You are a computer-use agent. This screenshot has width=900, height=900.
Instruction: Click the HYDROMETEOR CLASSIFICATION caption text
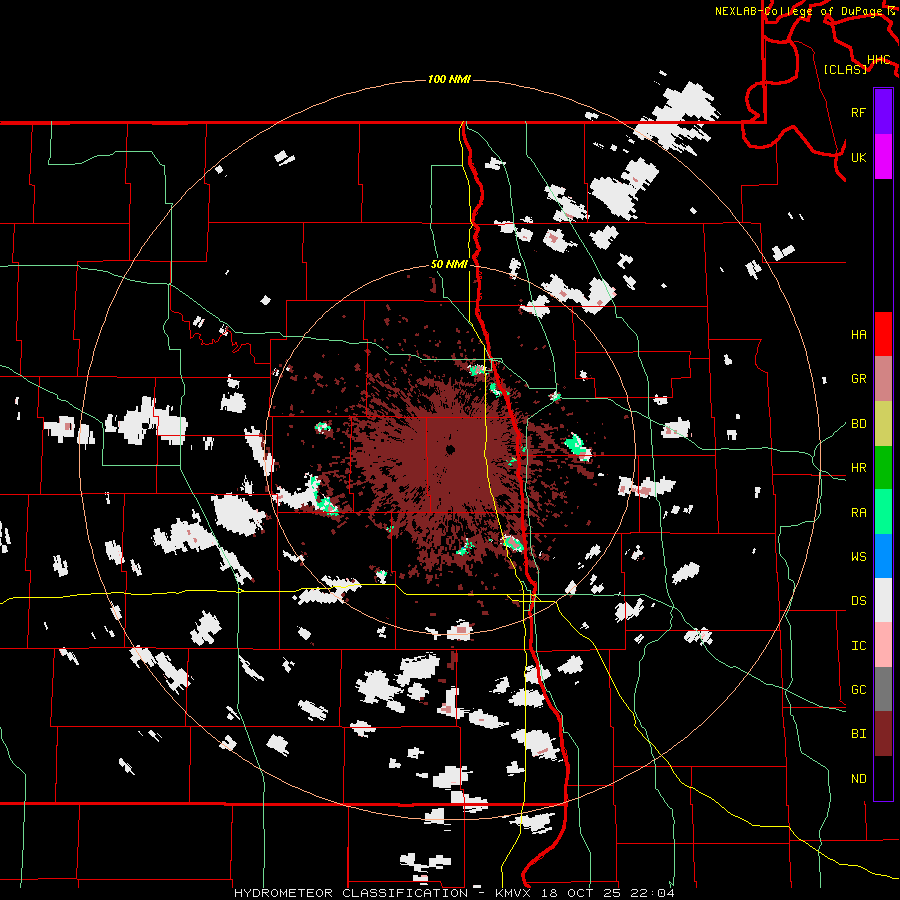click(x=351, y=893)
